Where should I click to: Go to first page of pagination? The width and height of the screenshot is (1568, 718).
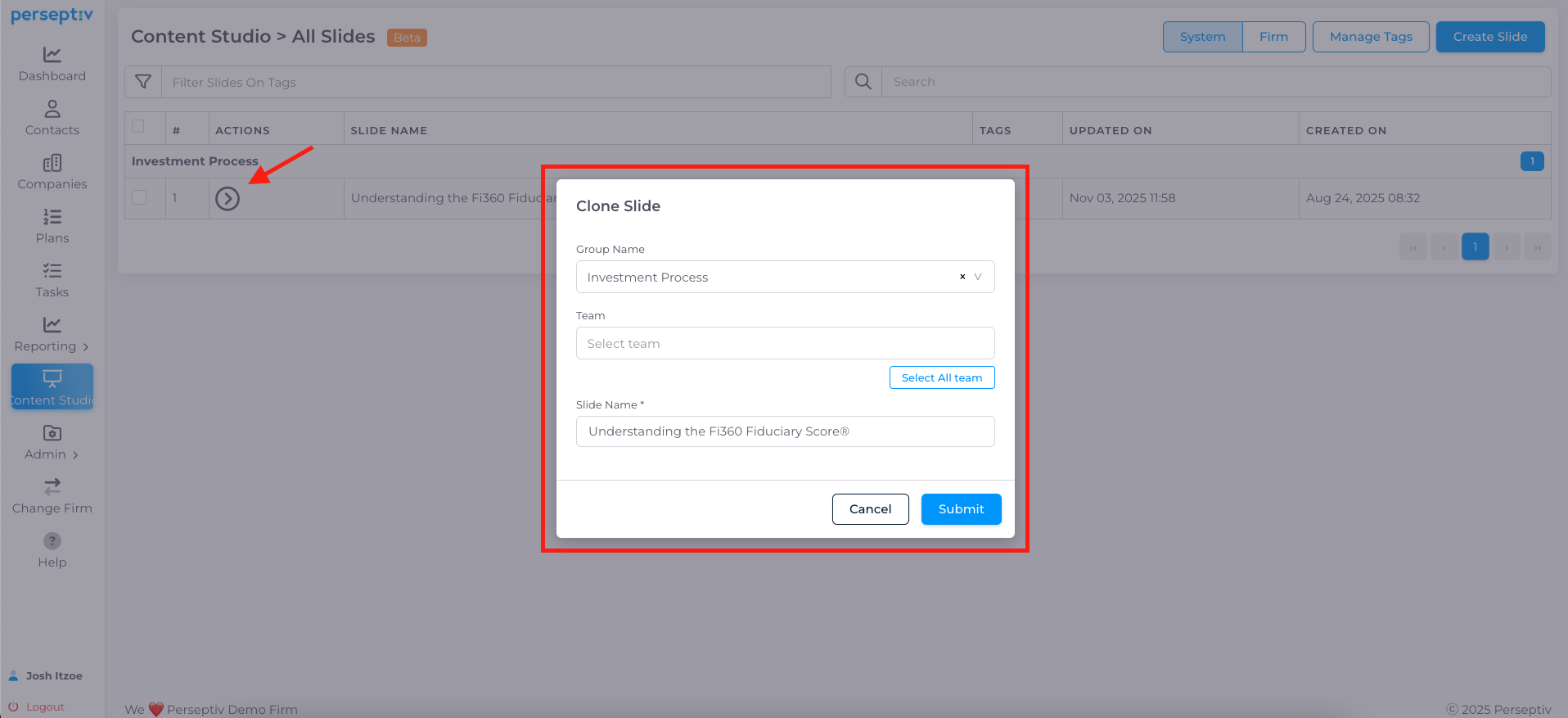(1413, 246)
